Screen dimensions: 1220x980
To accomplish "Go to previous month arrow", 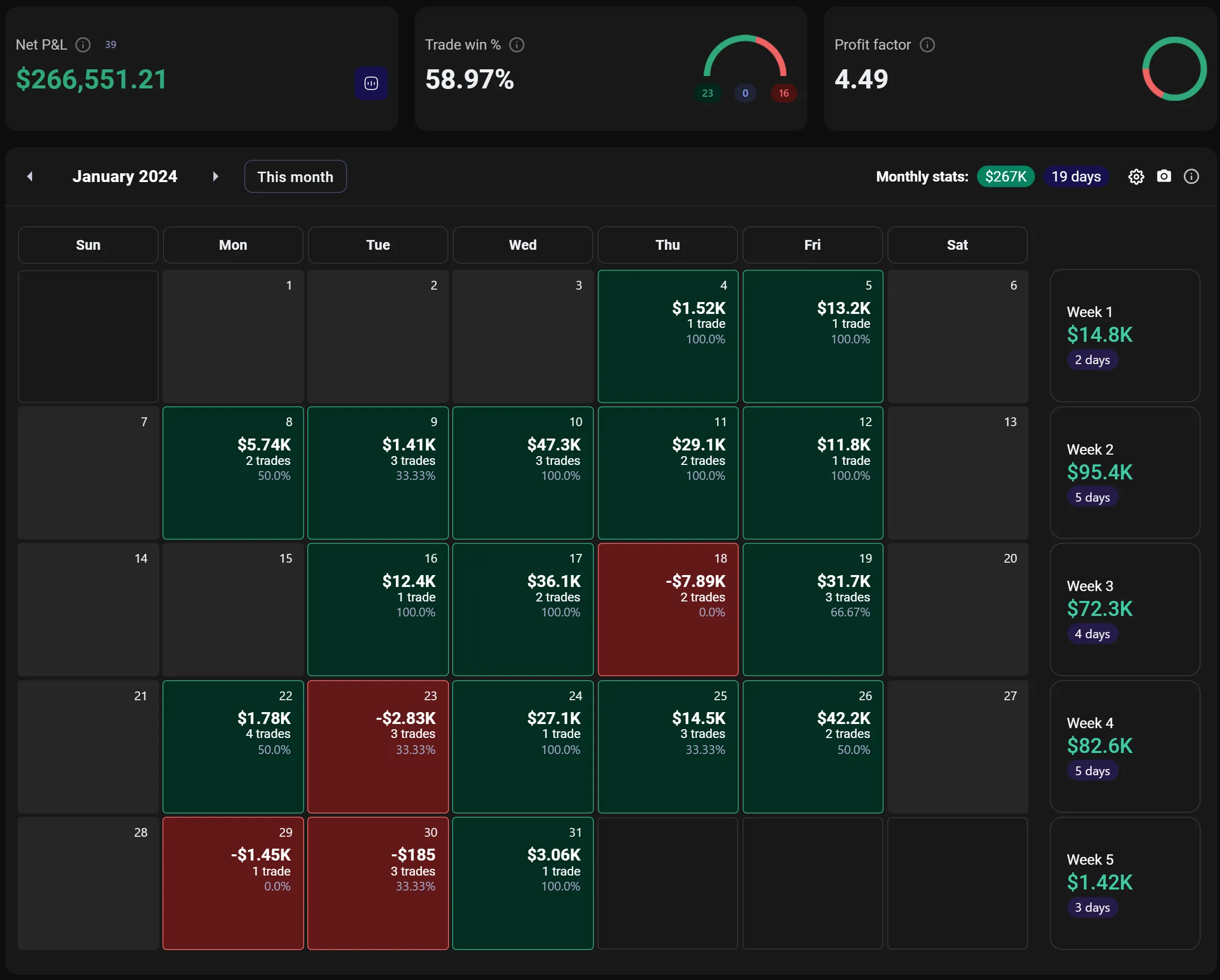I will (30, 177).
